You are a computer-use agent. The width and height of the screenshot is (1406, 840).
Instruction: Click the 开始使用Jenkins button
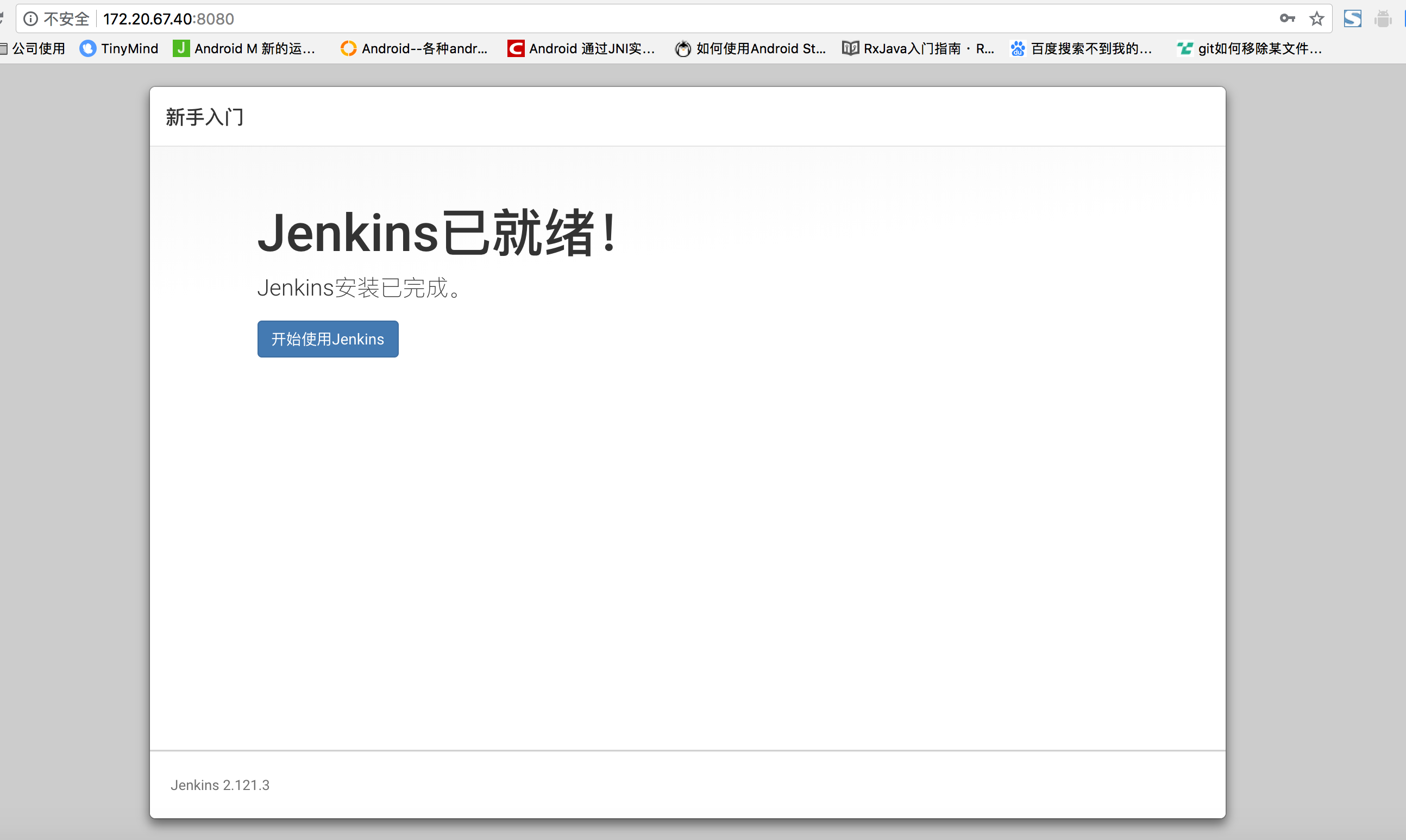pyautogui.click(x=328, y=339)
